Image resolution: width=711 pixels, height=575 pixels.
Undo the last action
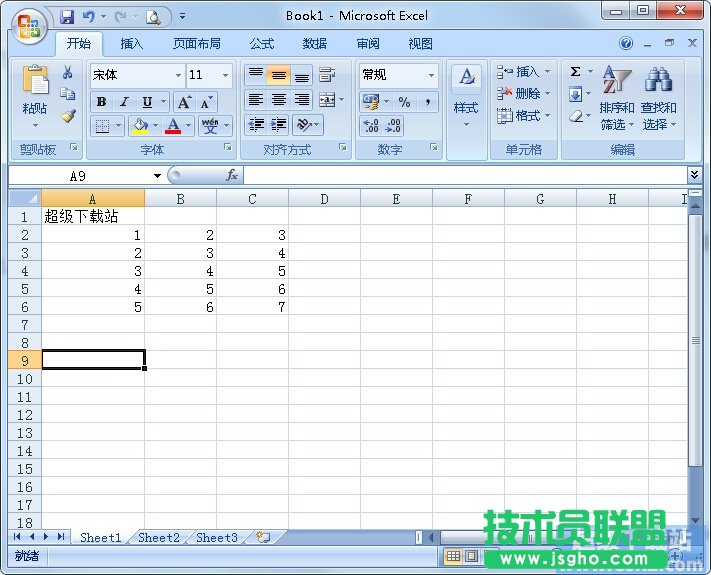click(88, 17)
